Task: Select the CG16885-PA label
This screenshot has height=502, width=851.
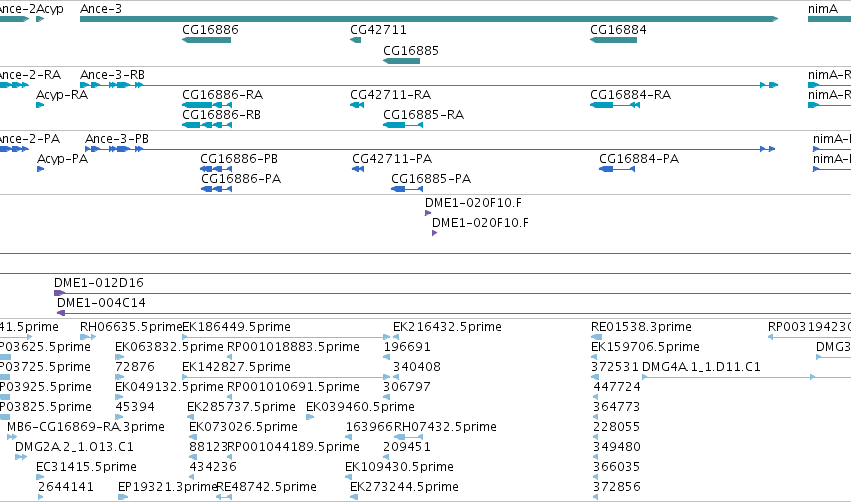Action: [431, 179]
